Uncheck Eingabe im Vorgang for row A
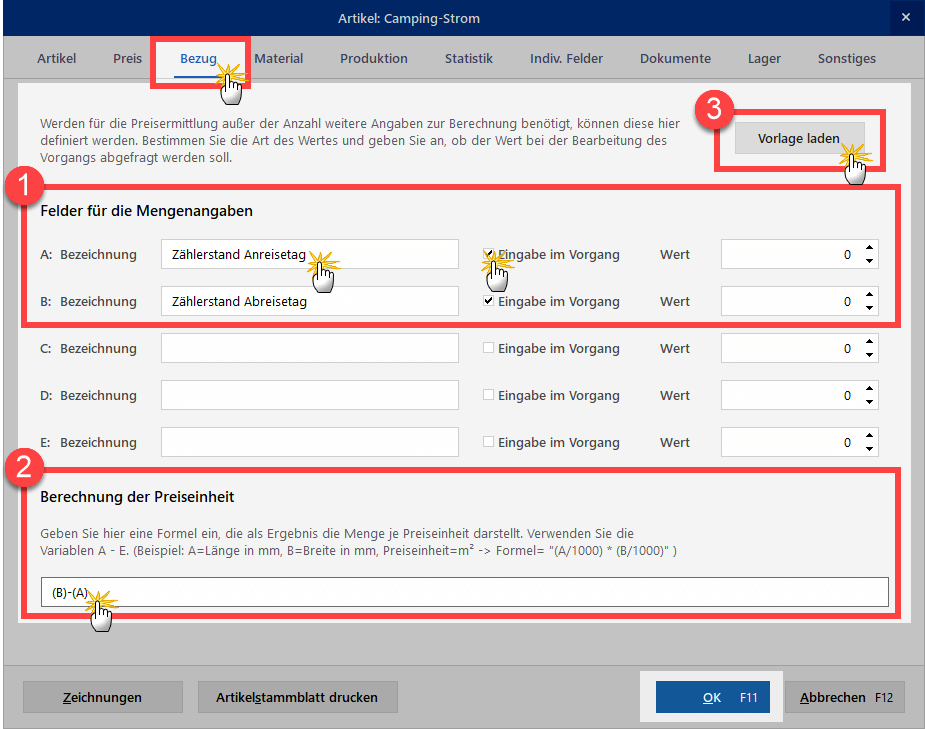The image size is (925, 729). (x=489, y=254)
